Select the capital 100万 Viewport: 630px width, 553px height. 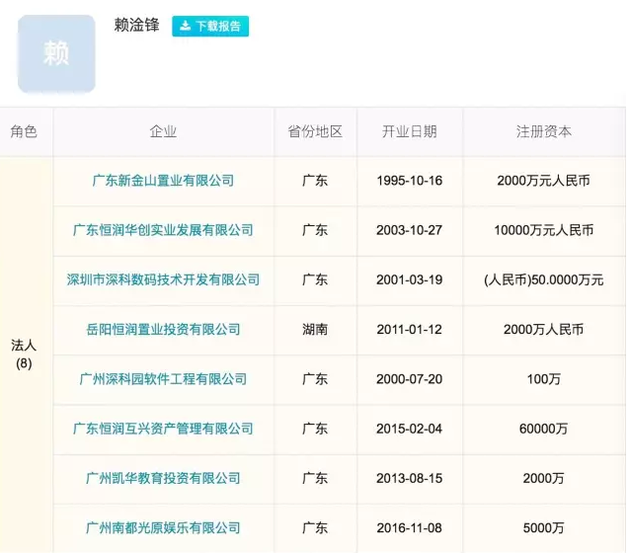coord(544,379)
